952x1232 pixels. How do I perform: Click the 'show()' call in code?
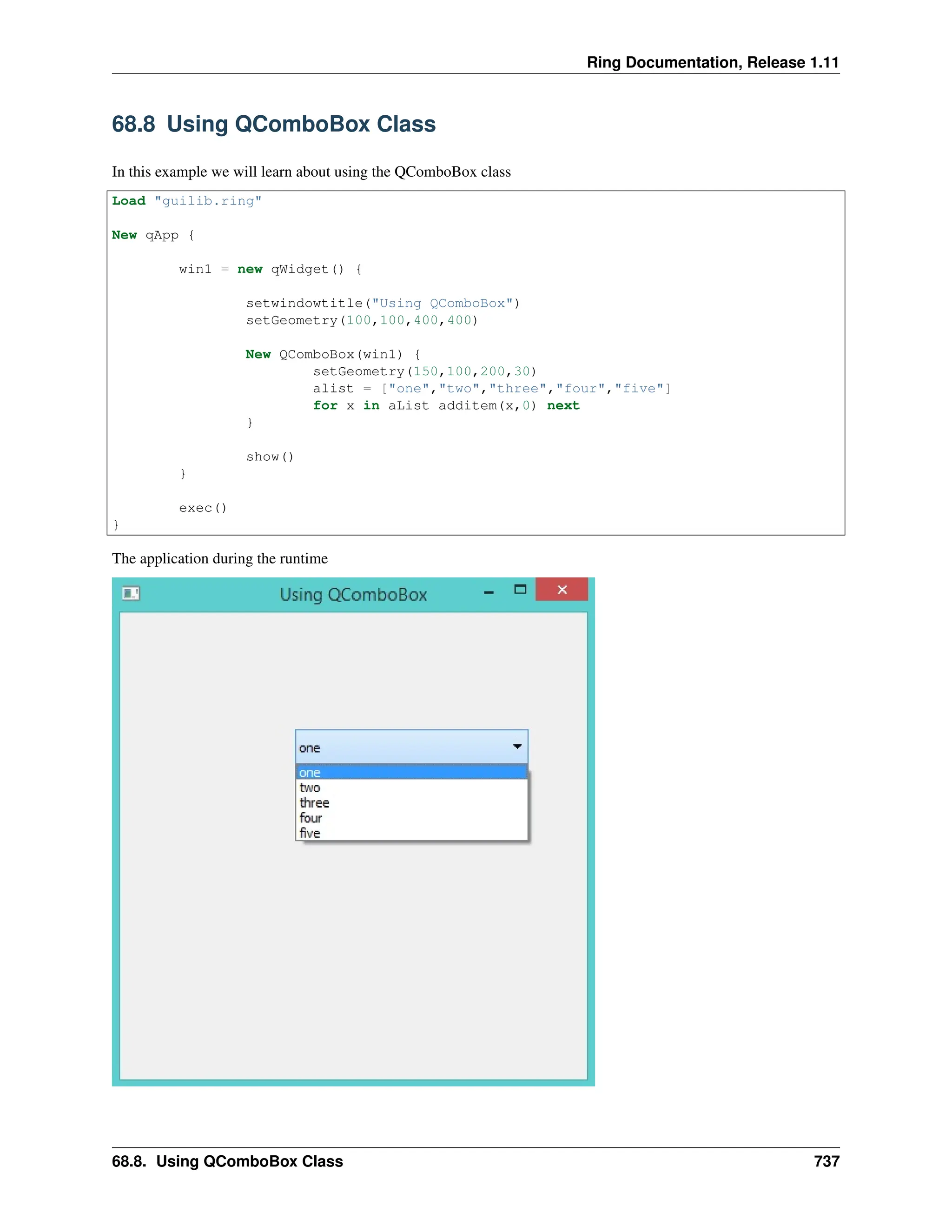coord(270,457)
